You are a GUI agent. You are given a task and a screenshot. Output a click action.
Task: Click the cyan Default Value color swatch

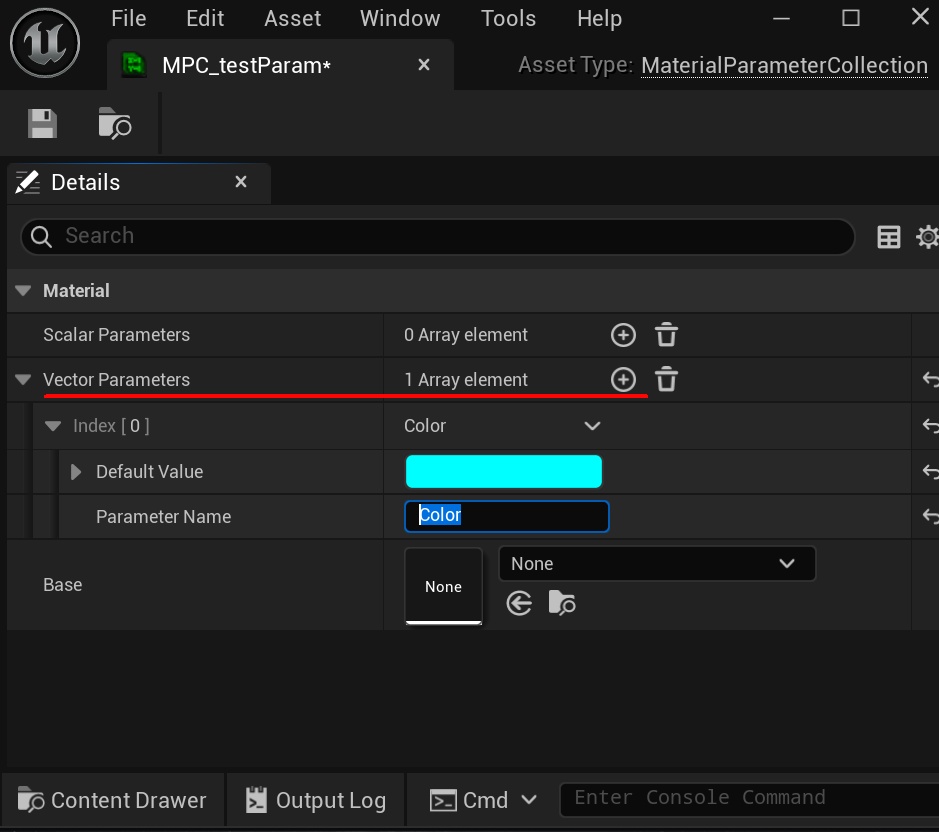(503, 472)
